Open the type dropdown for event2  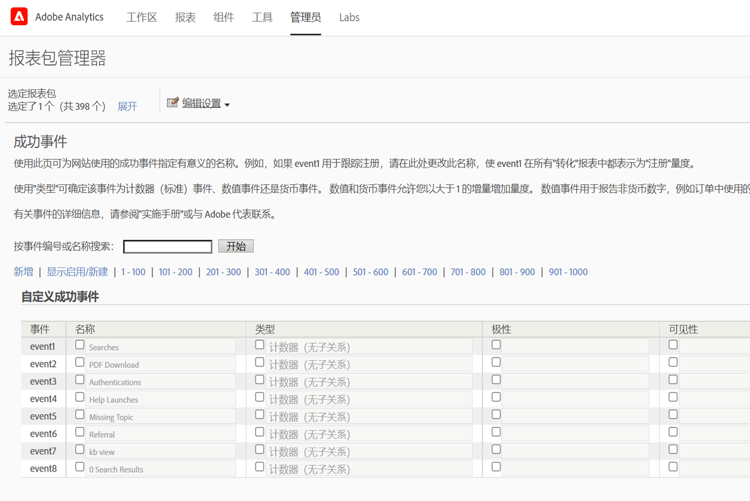[369, 365]
